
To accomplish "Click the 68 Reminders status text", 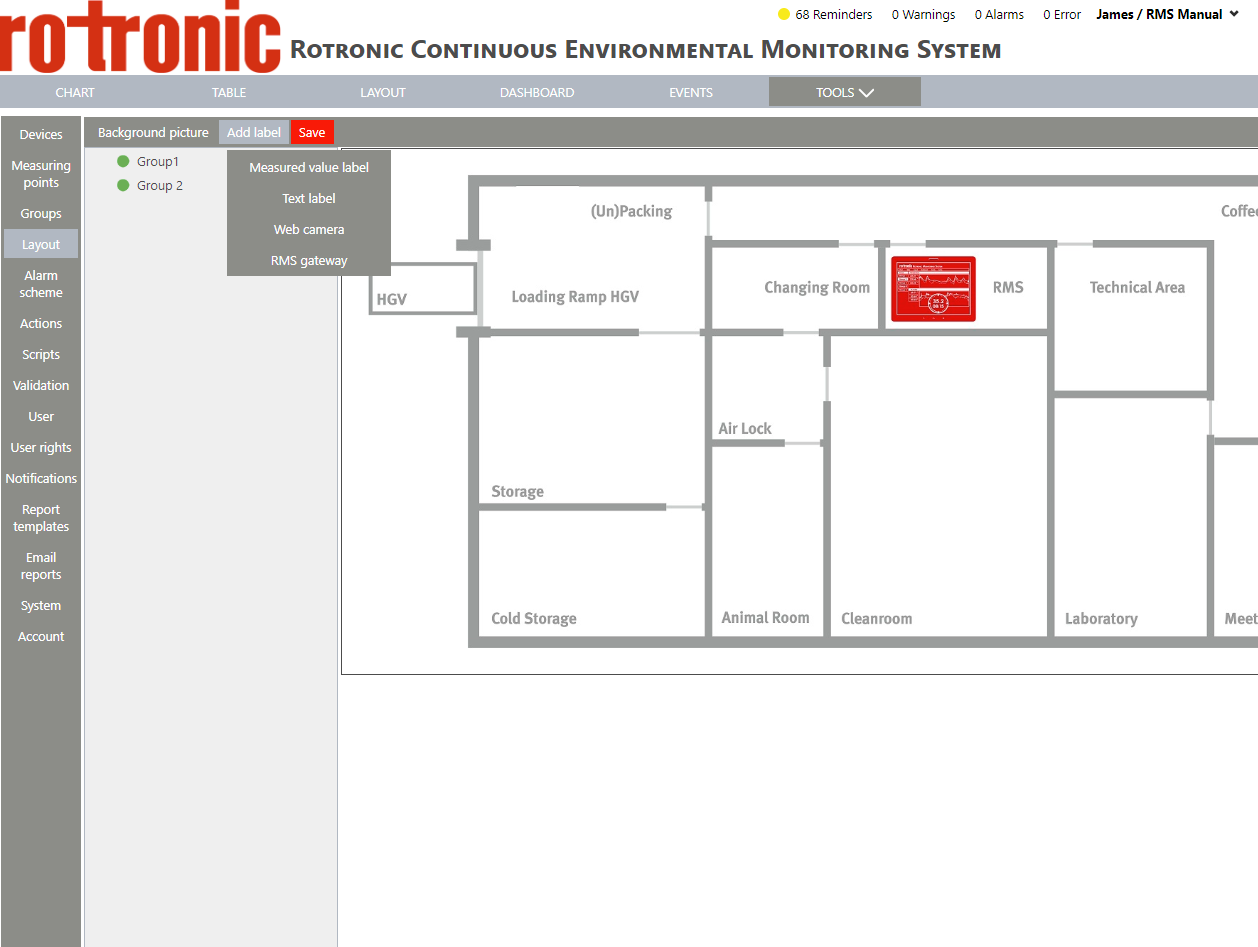I will point(834,15).
